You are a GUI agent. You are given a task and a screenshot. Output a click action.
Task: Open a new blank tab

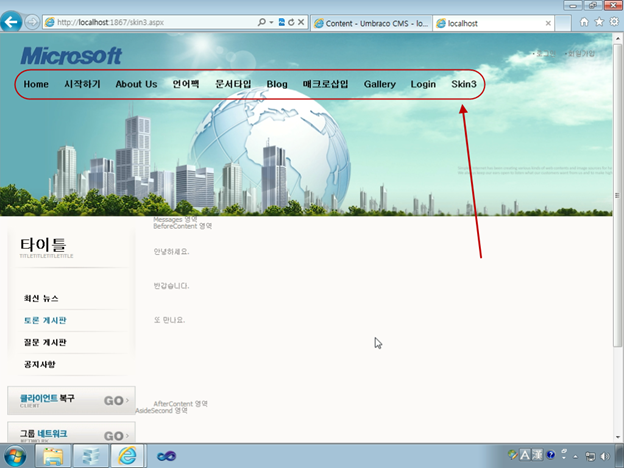click(563, 23)
